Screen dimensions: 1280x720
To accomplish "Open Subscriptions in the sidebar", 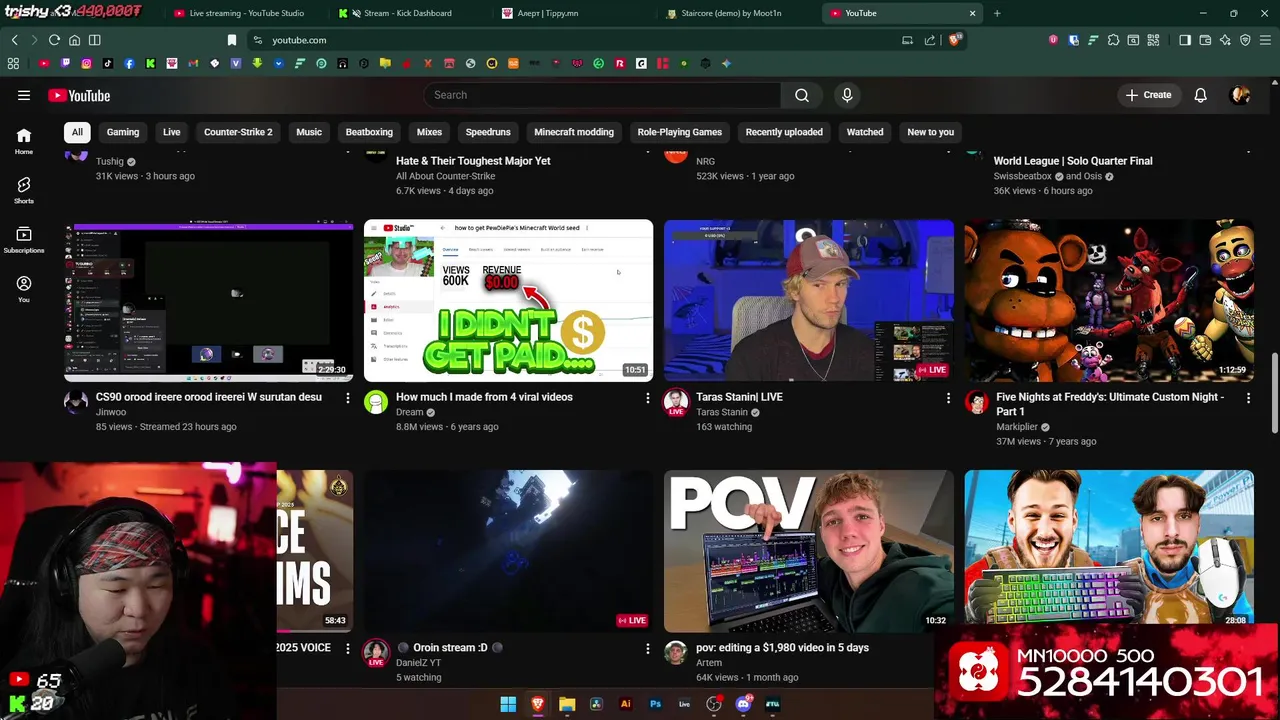I will pos(24,240).
